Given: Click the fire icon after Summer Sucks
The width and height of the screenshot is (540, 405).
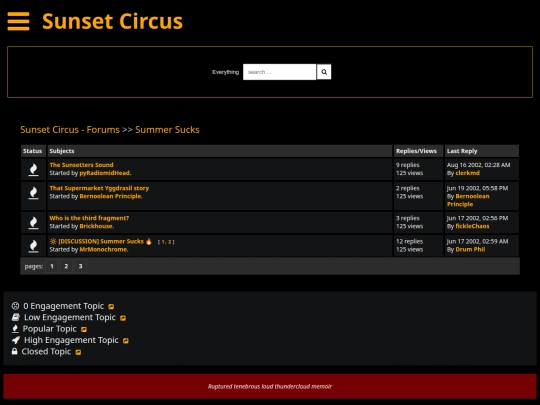Looking at the screenshot, I should pyautogui.click(x=149, y=241).
